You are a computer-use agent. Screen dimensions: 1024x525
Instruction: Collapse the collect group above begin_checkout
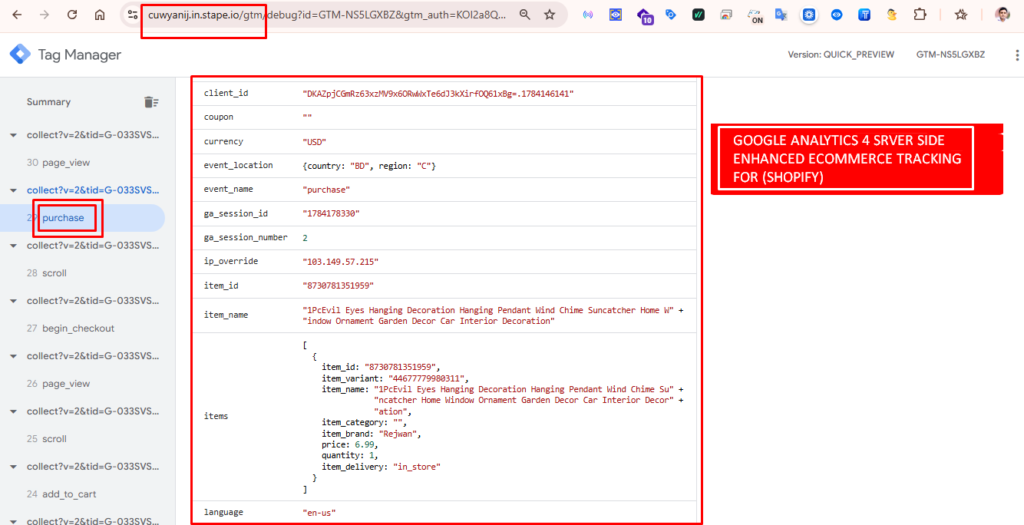click(13, 301)
